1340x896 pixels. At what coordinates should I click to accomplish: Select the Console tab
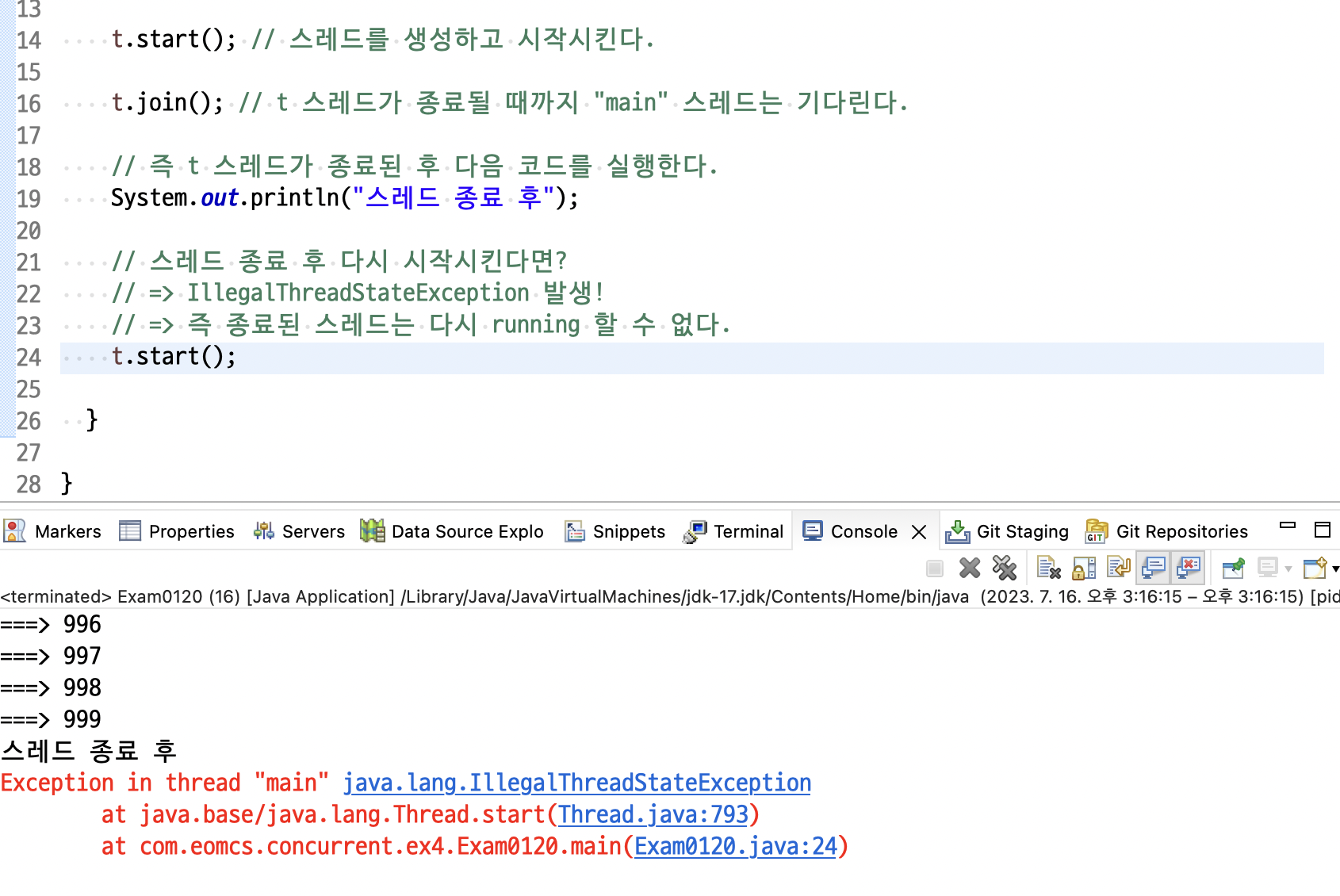864,531
